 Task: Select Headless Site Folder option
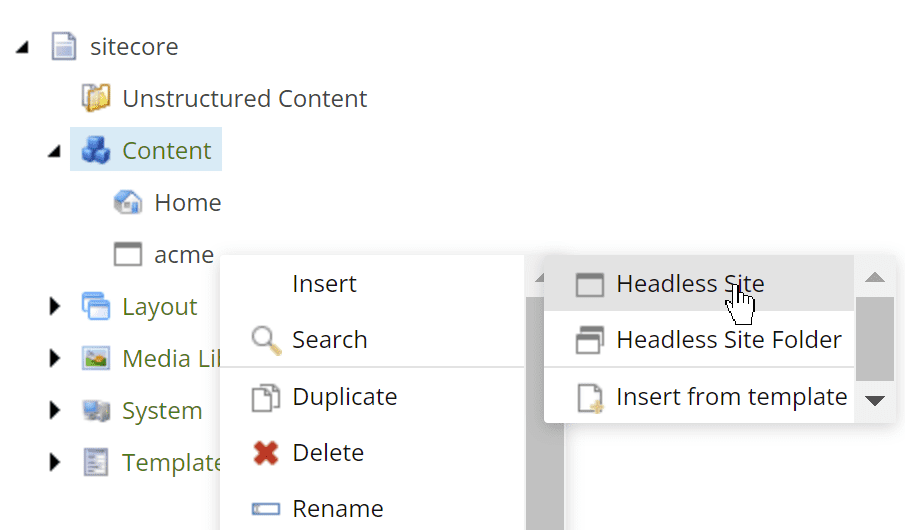pyautogui.click(x=728, y=340)
